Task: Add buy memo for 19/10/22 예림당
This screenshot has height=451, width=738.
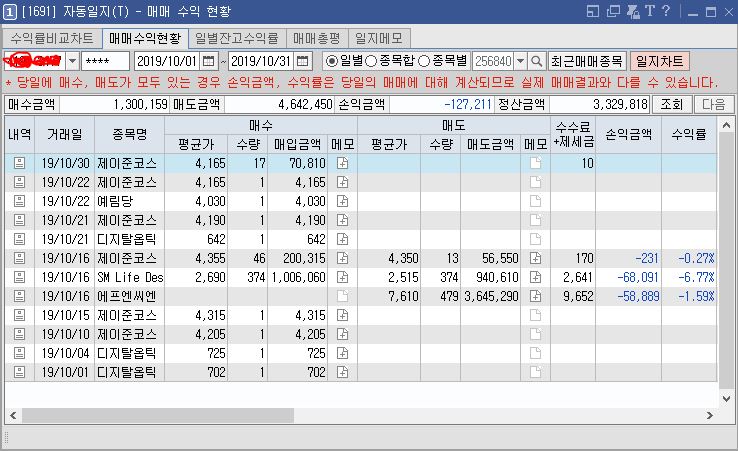Action: click(343, 201)
